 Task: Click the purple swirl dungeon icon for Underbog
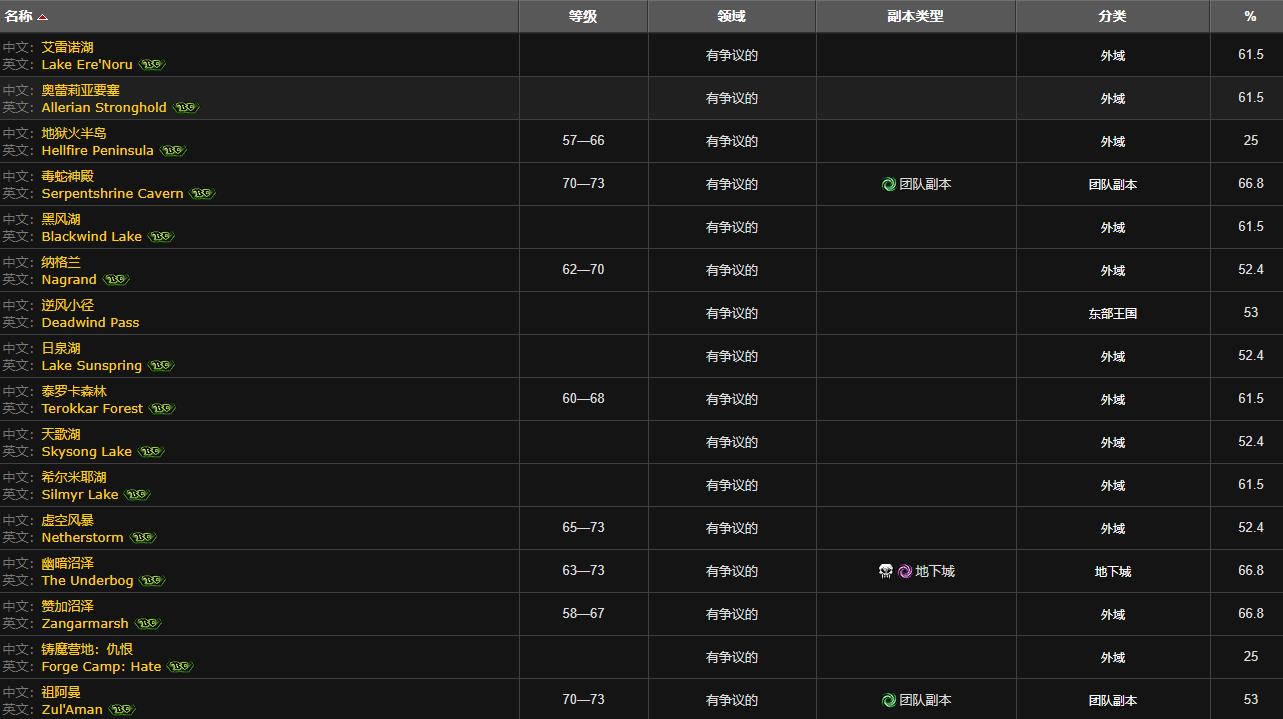[905, 572]
